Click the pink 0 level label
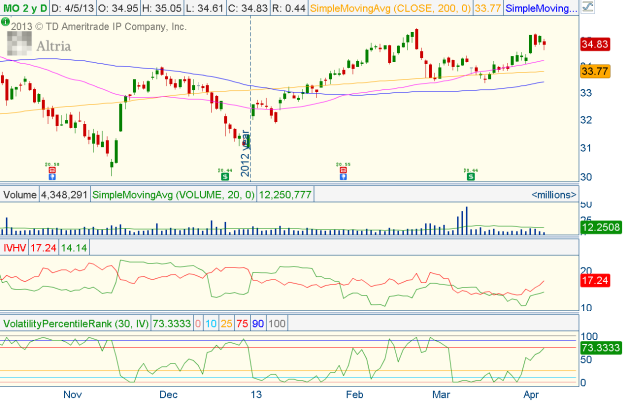625x401 pixels. point(198,323)
